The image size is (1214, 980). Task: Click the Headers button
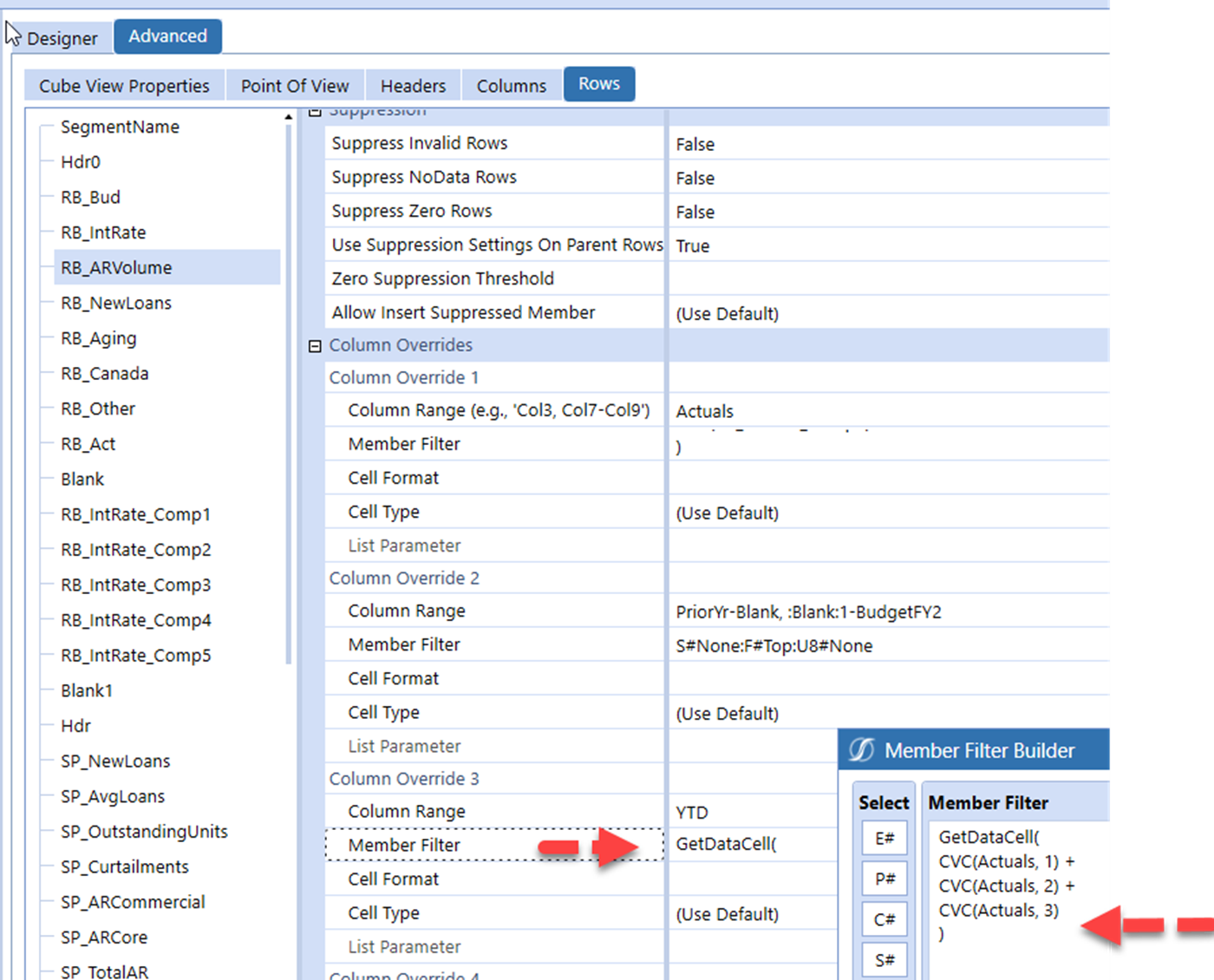413,84
